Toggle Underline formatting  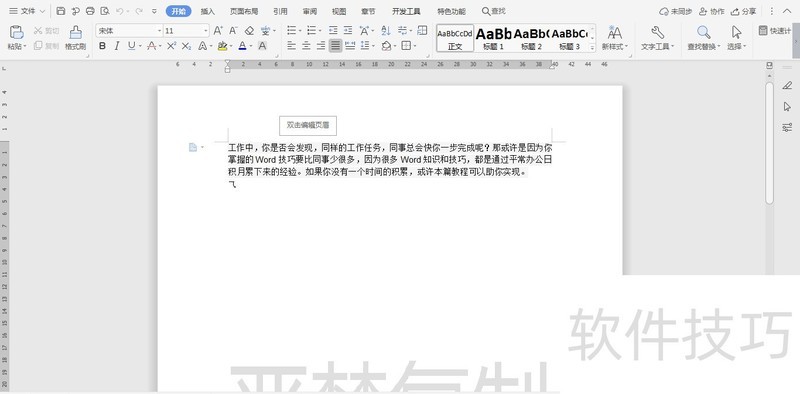pos(132,46)
